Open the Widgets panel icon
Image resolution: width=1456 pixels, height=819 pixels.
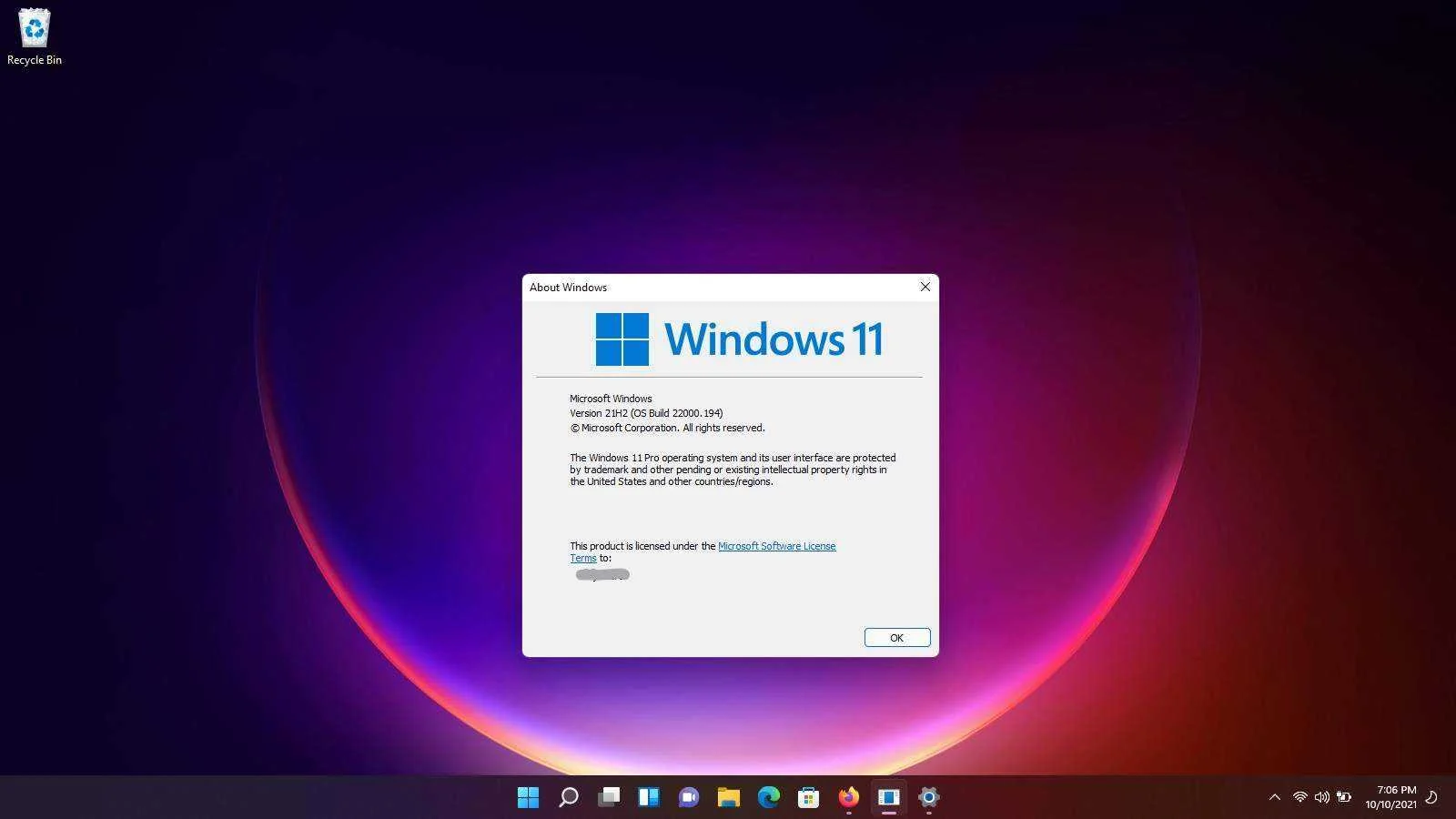[649, 797]
